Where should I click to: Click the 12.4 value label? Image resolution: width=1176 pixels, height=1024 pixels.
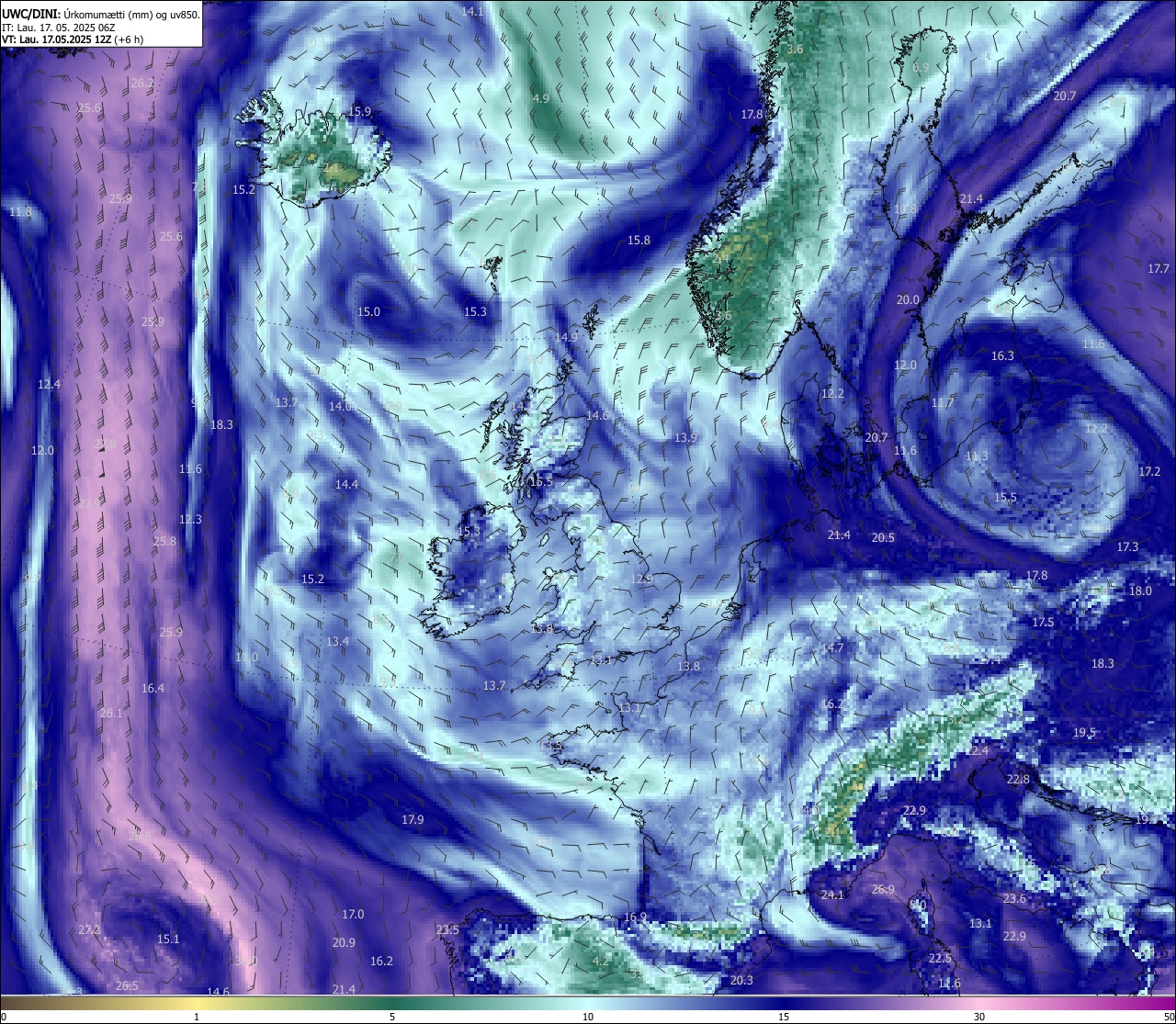[x=50, y=384]
